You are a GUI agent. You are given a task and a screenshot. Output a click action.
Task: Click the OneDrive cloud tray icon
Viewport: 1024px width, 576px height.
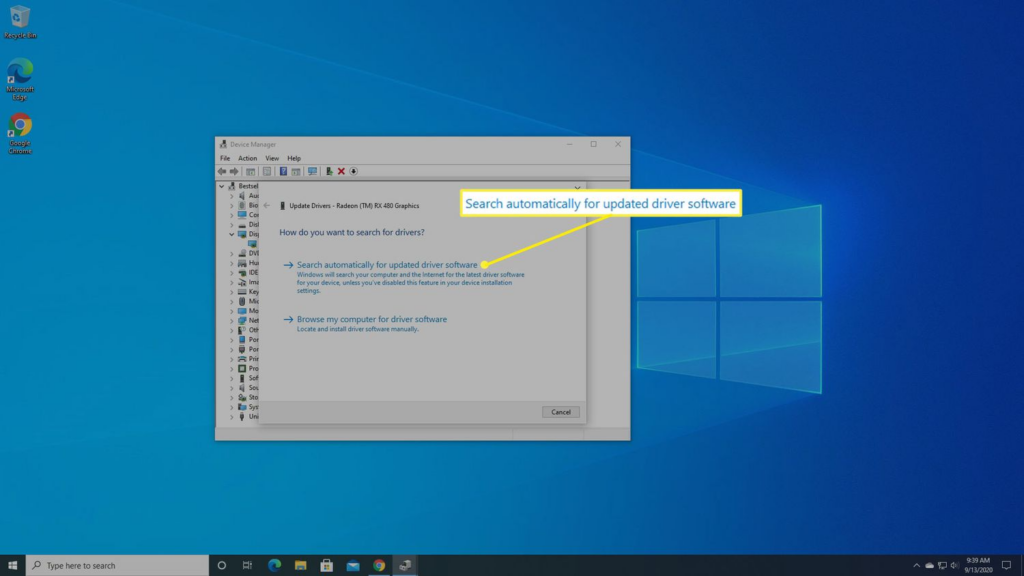(929, 566)
